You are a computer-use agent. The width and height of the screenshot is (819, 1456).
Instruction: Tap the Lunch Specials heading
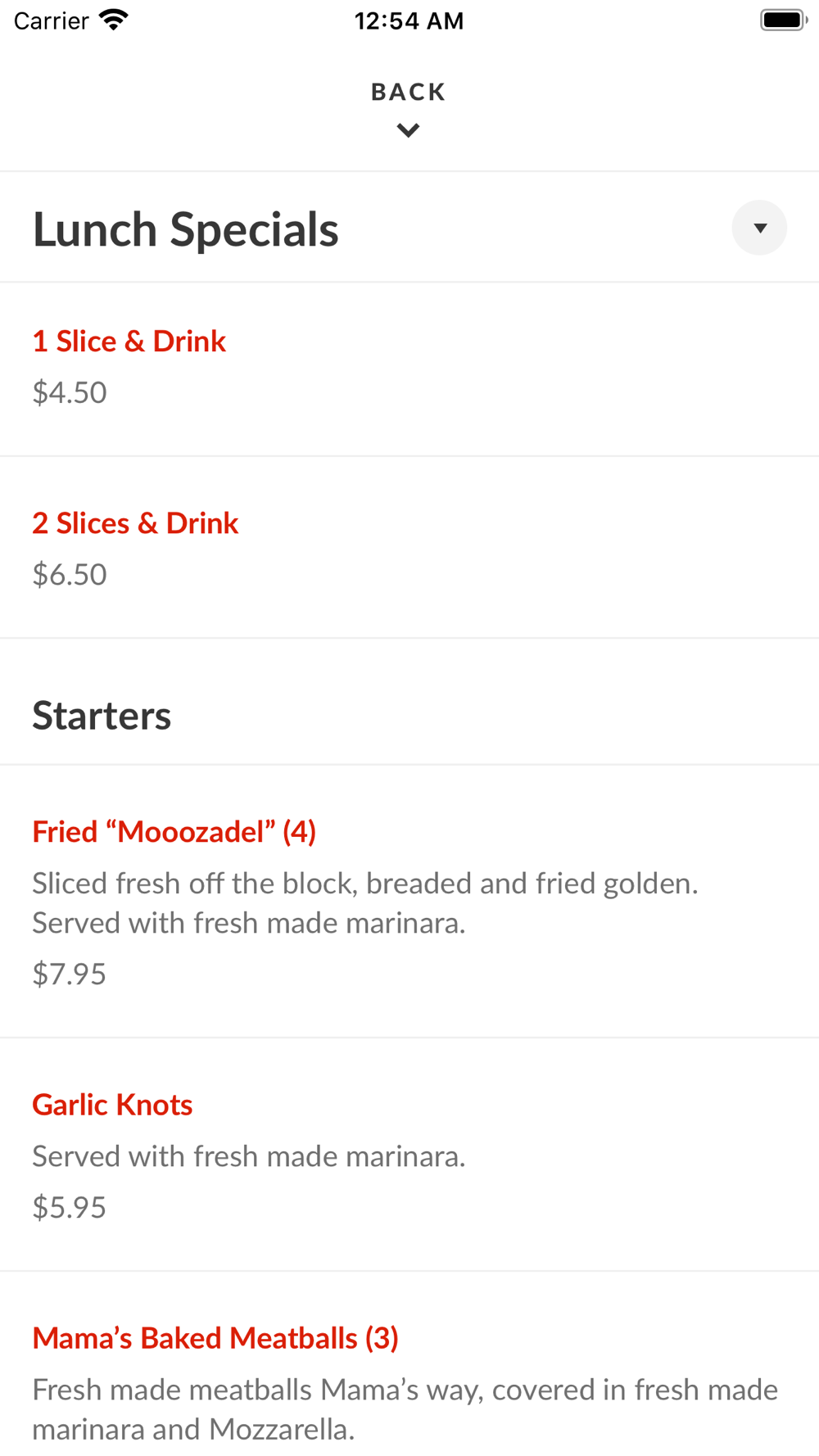coord(185,229)
